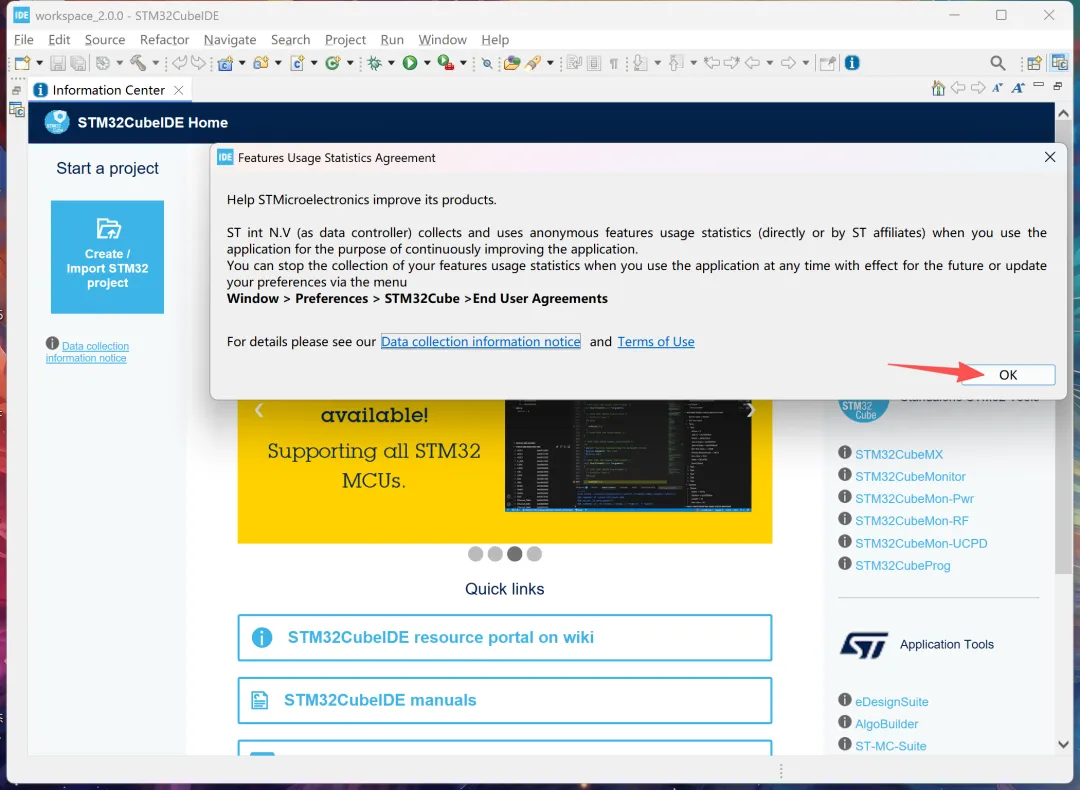Click the Previous Annotation icon
This screenshot has width=1080, height=790.
676,63
